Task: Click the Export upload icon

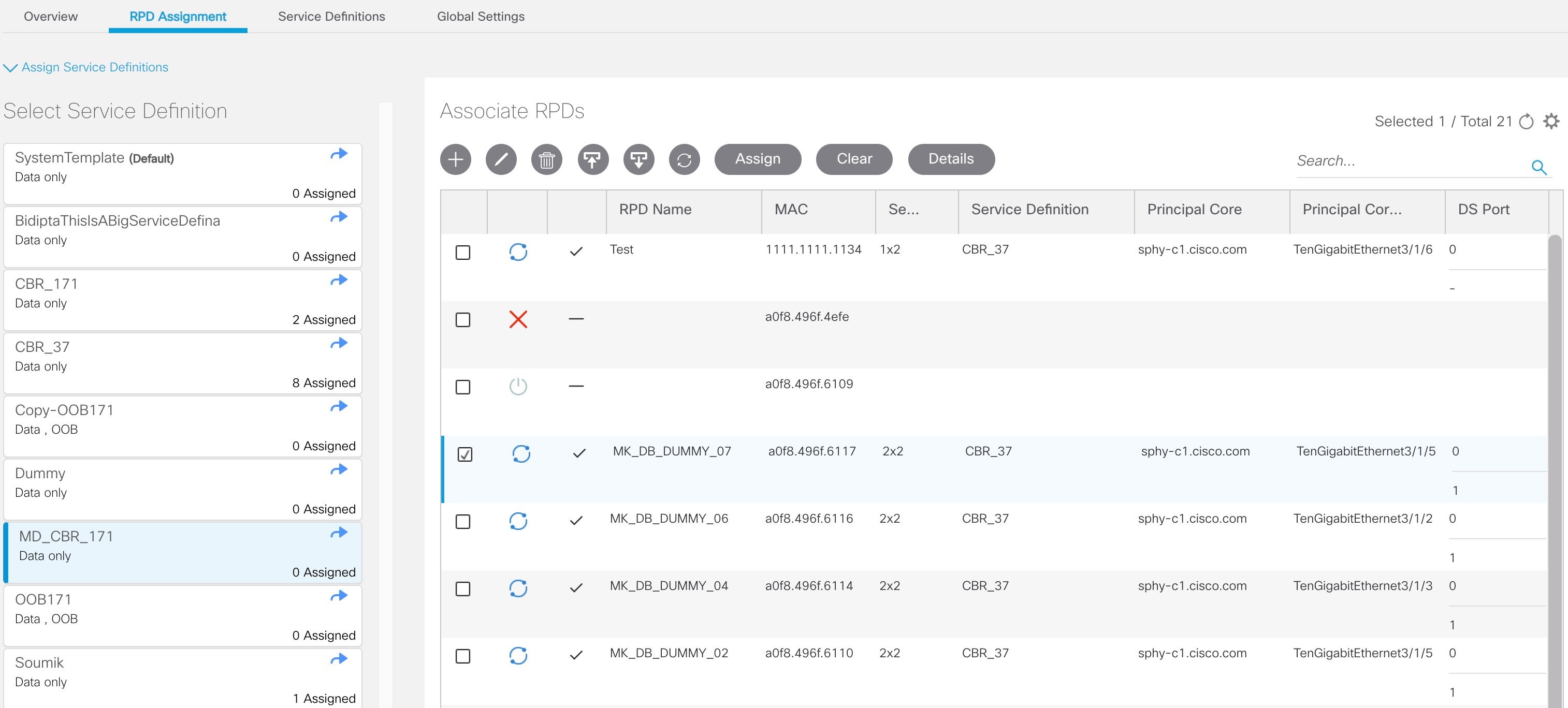Action: click(x=592, y=159)
